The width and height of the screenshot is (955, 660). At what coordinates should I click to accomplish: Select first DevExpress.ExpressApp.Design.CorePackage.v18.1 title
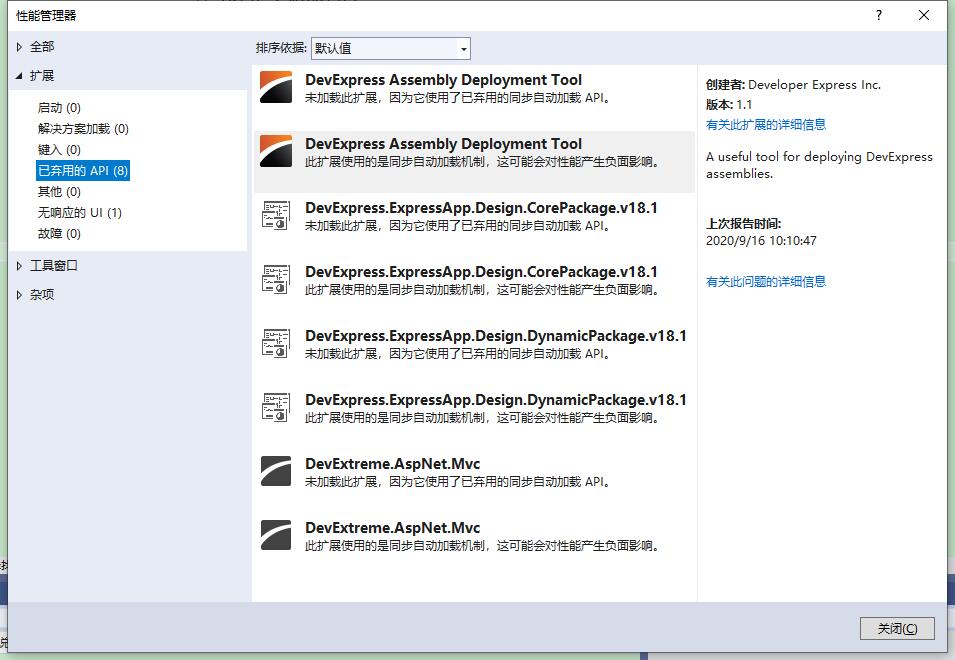click(x=481, y=208)
